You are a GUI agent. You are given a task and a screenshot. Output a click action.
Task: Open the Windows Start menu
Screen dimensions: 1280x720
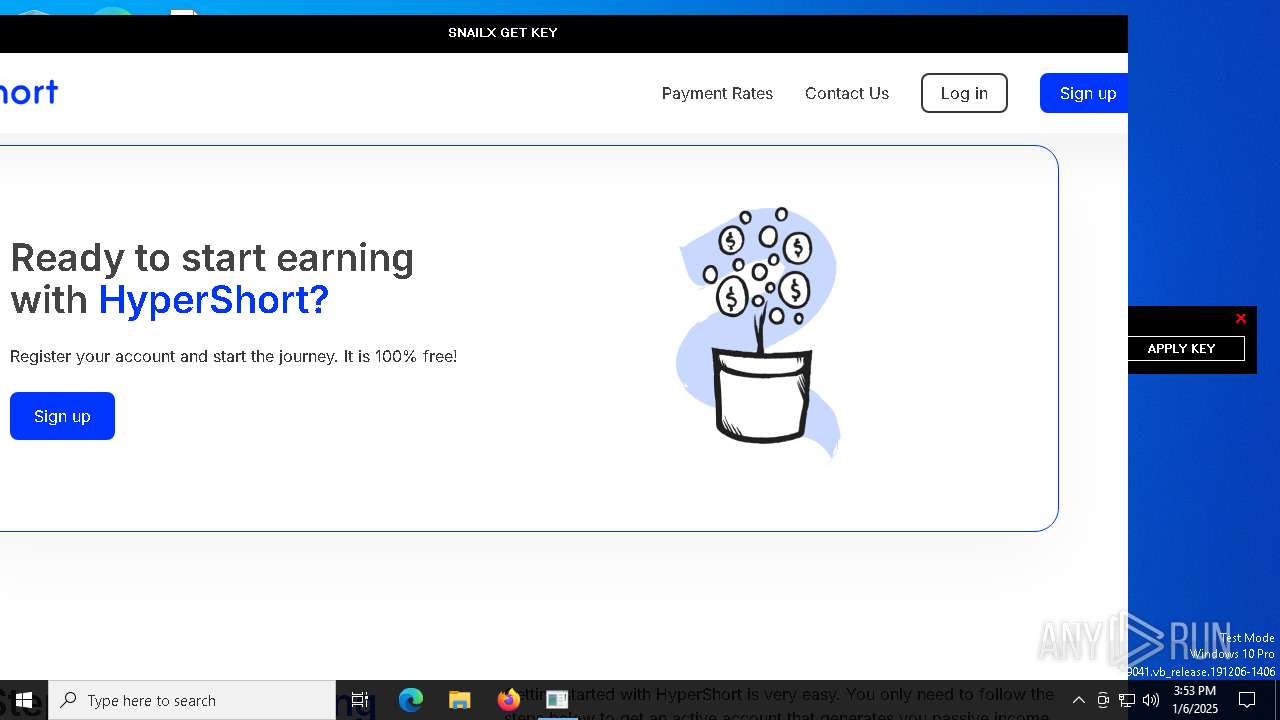[24, 700]
